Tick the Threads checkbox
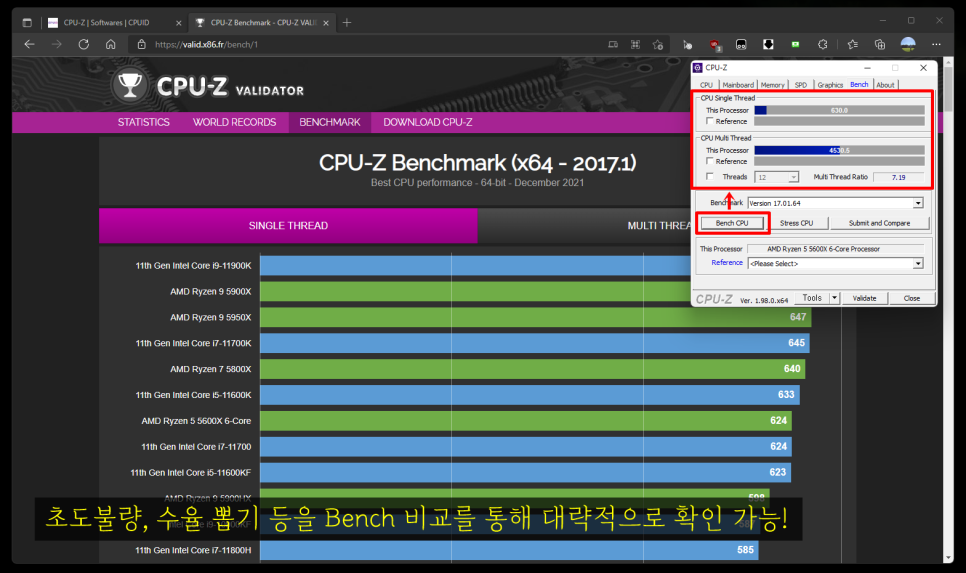 pos(710,177)
